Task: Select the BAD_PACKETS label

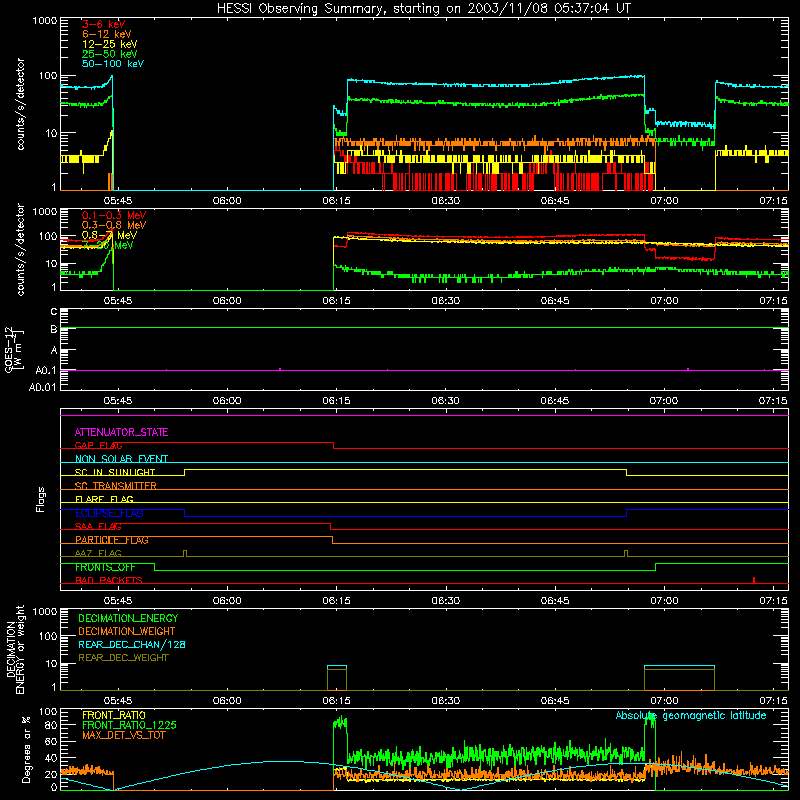Action: (109, 580)
